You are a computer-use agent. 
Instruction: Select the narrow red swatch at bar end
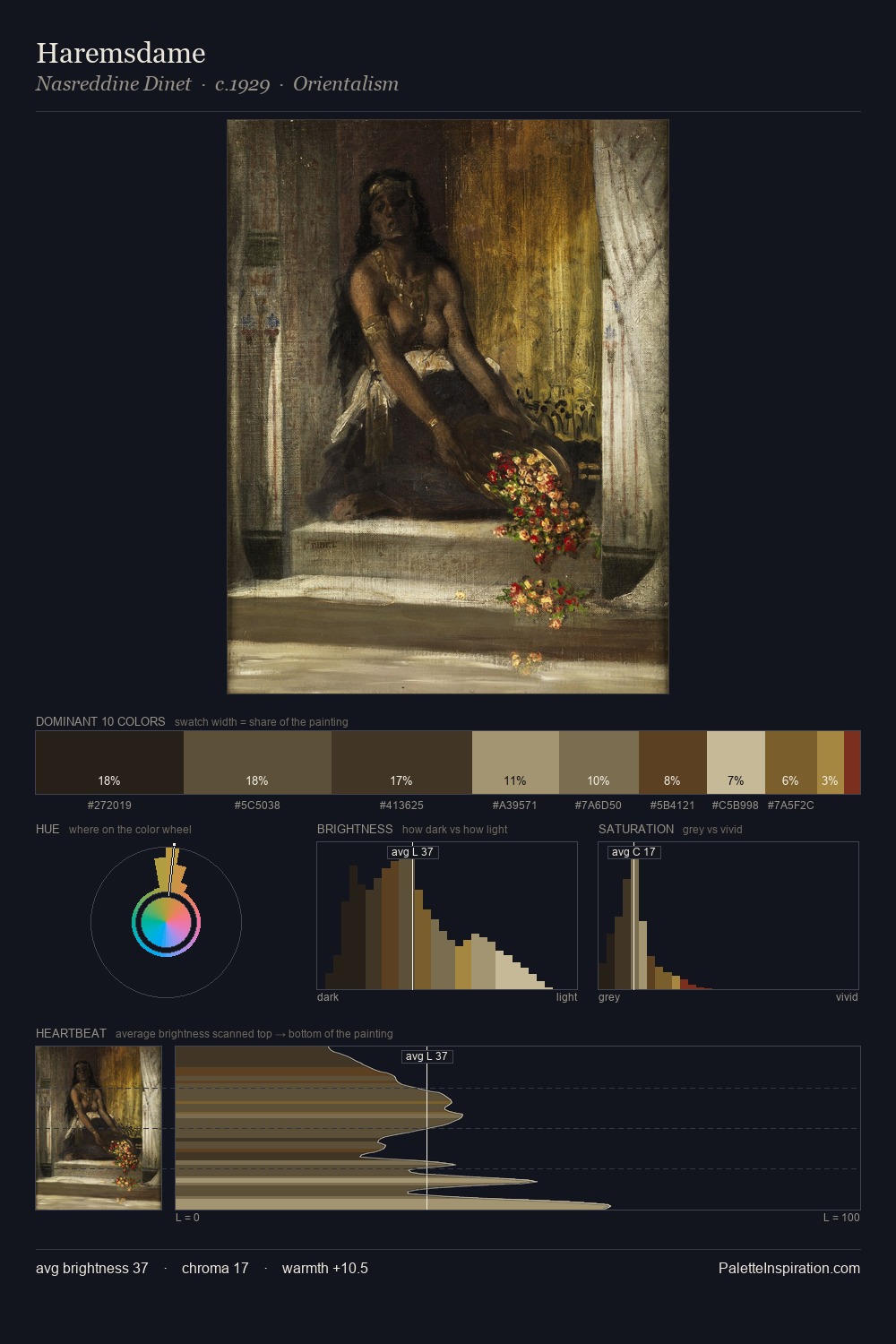click(852, 762)
